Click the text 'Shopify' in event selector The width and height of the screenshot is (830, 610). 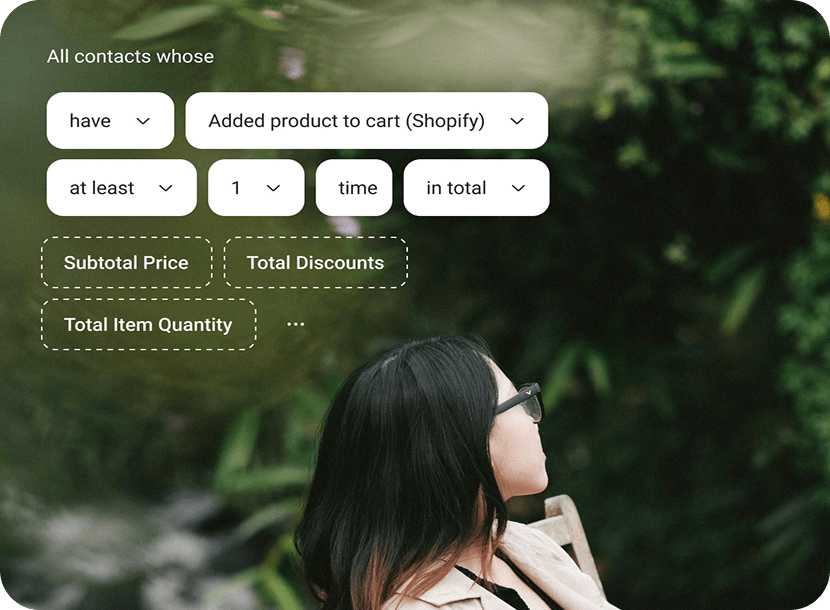click(446, 121)
